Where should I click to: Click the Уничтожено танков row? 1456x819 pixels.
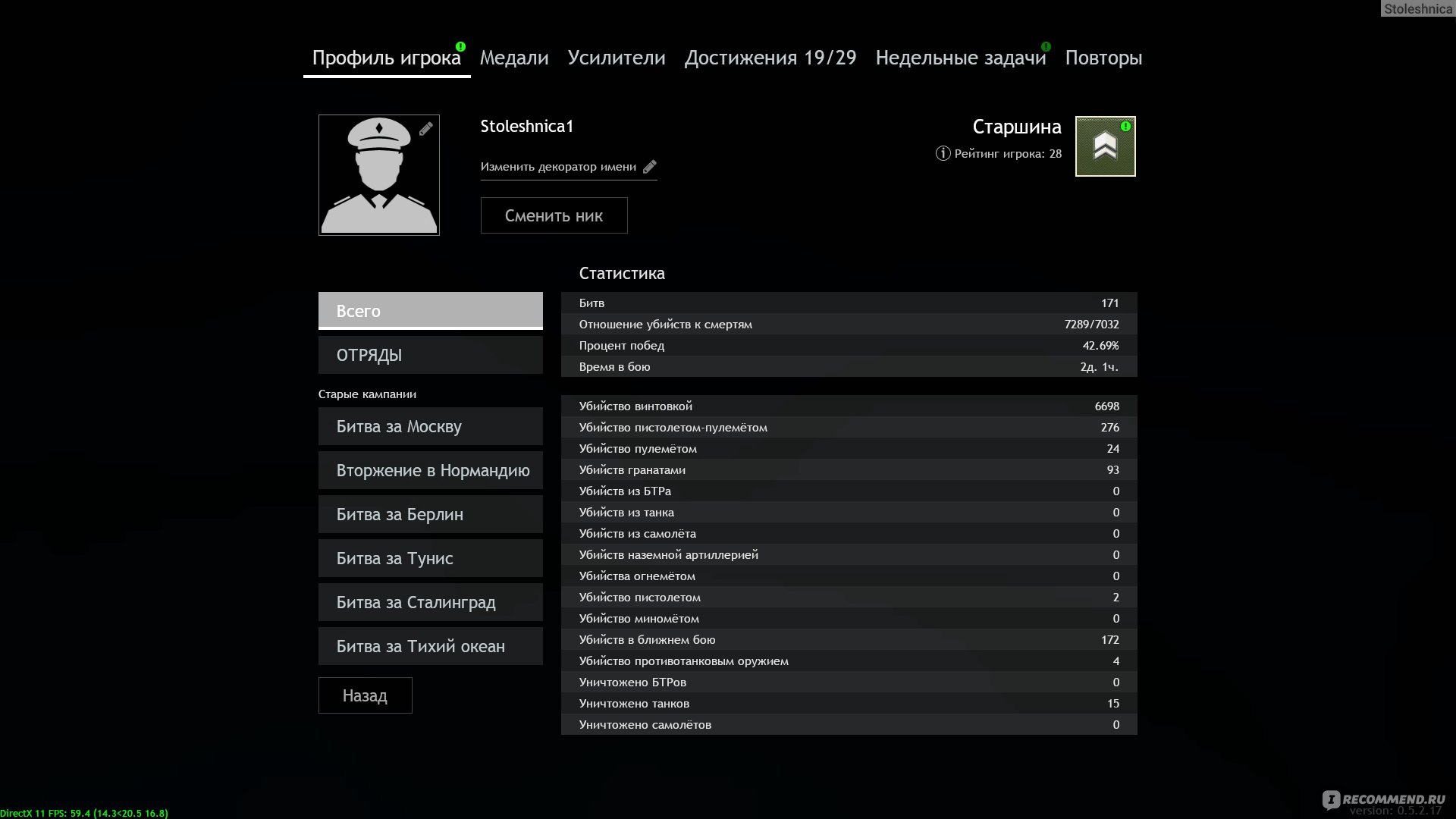pos(849,703)
